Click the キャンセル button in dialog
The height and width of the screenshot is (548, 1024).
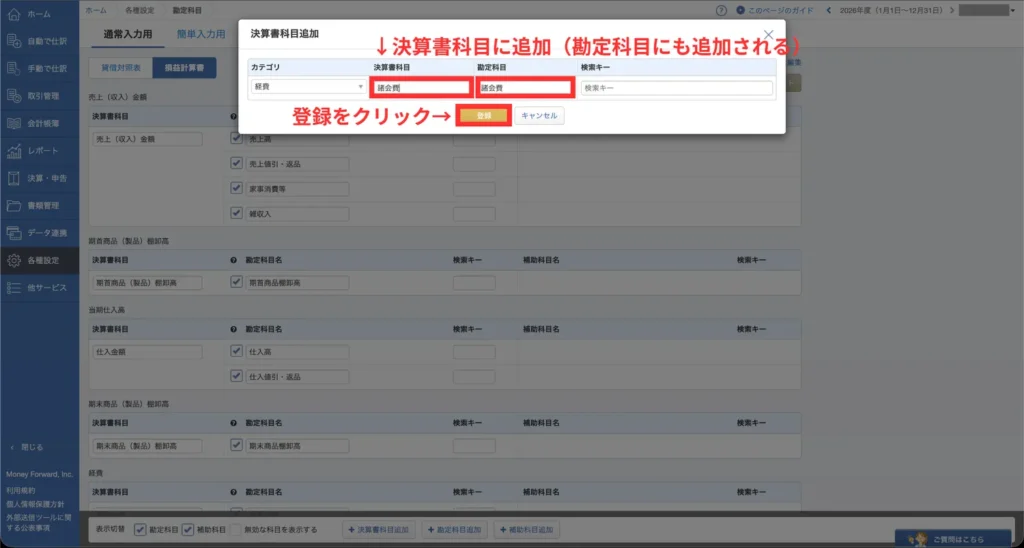click(539, 116)
